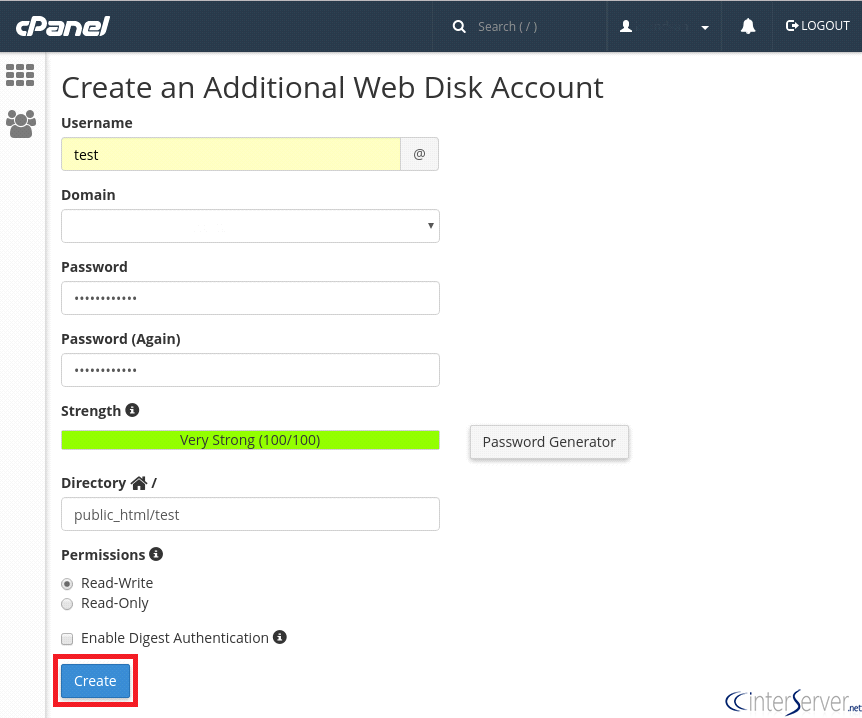Click the Very Strong strength bar
Viewport: 862px width, 718px height.
click(x=250, y=440)
